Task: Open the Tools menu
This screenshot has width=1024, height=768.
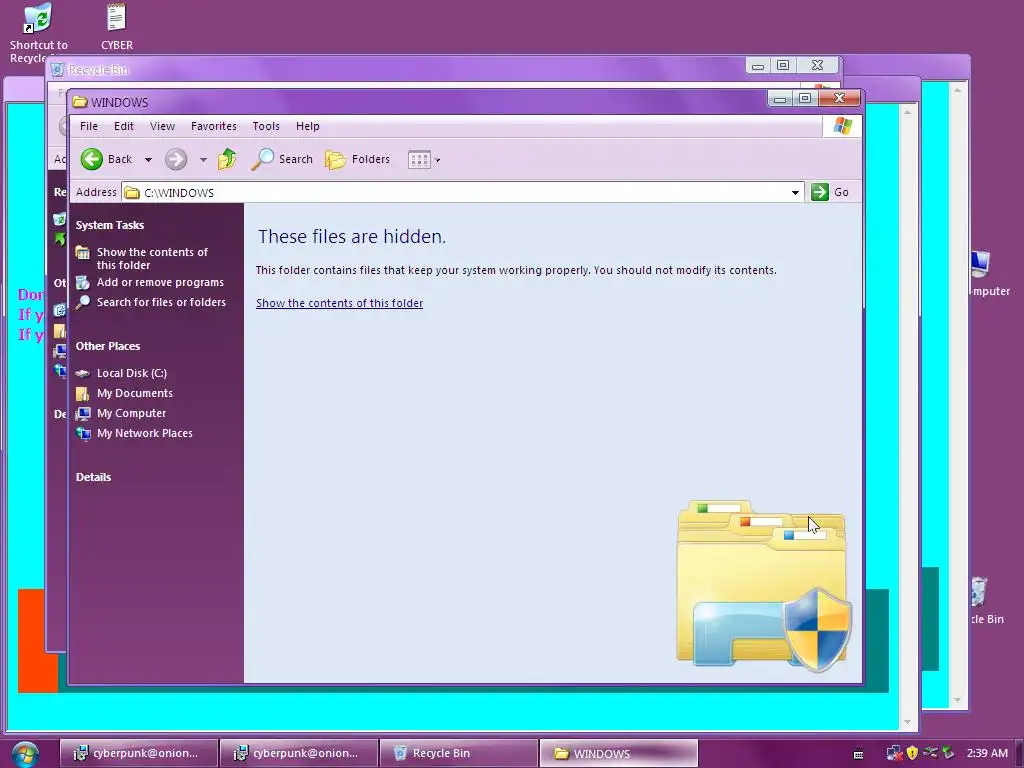Action: [x=266, y=126]
